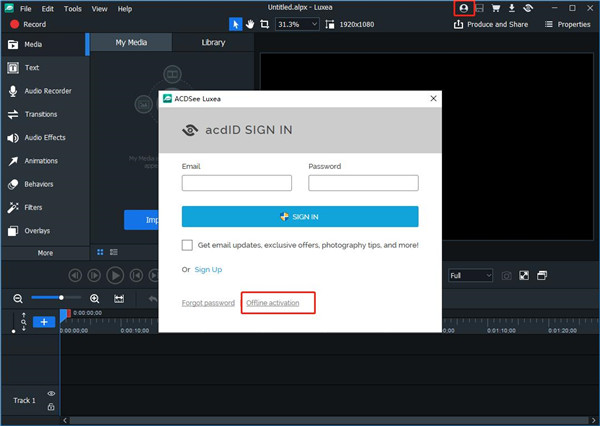Click the Email input field
This screenshot has width=600, height=426.
coord(237,183)
